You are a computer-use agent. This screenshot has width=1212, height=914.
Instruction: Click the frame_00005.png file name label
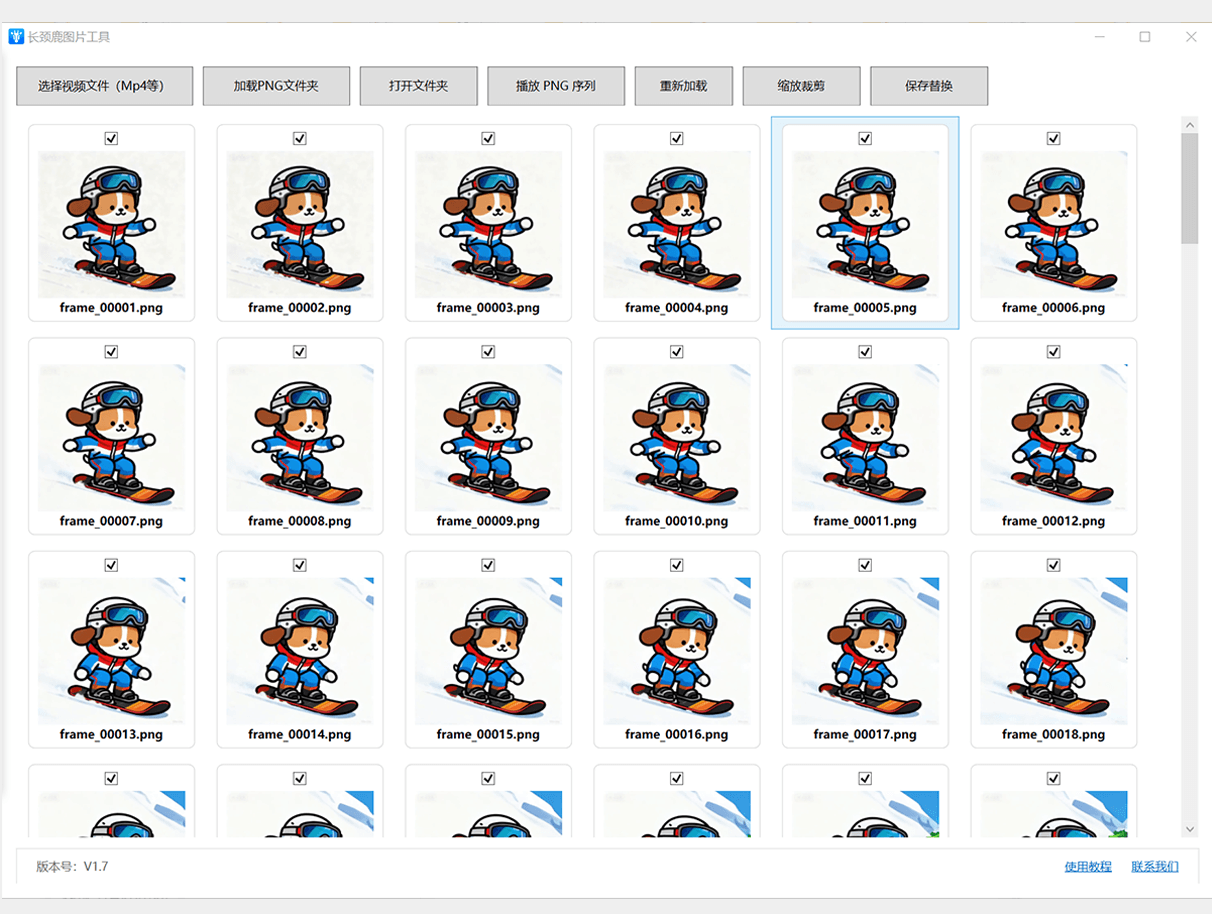[865, 308]
